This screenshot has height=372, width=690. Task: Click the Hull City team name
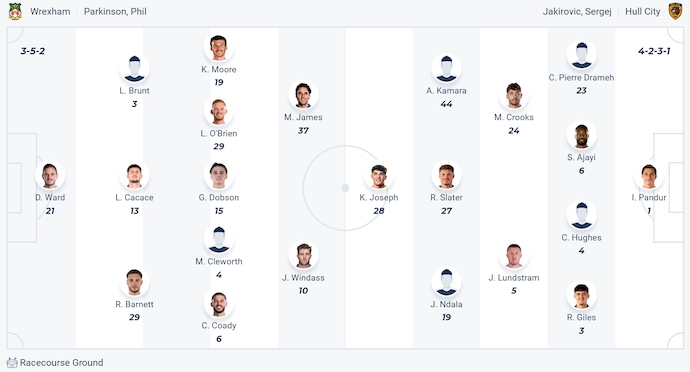642,11
